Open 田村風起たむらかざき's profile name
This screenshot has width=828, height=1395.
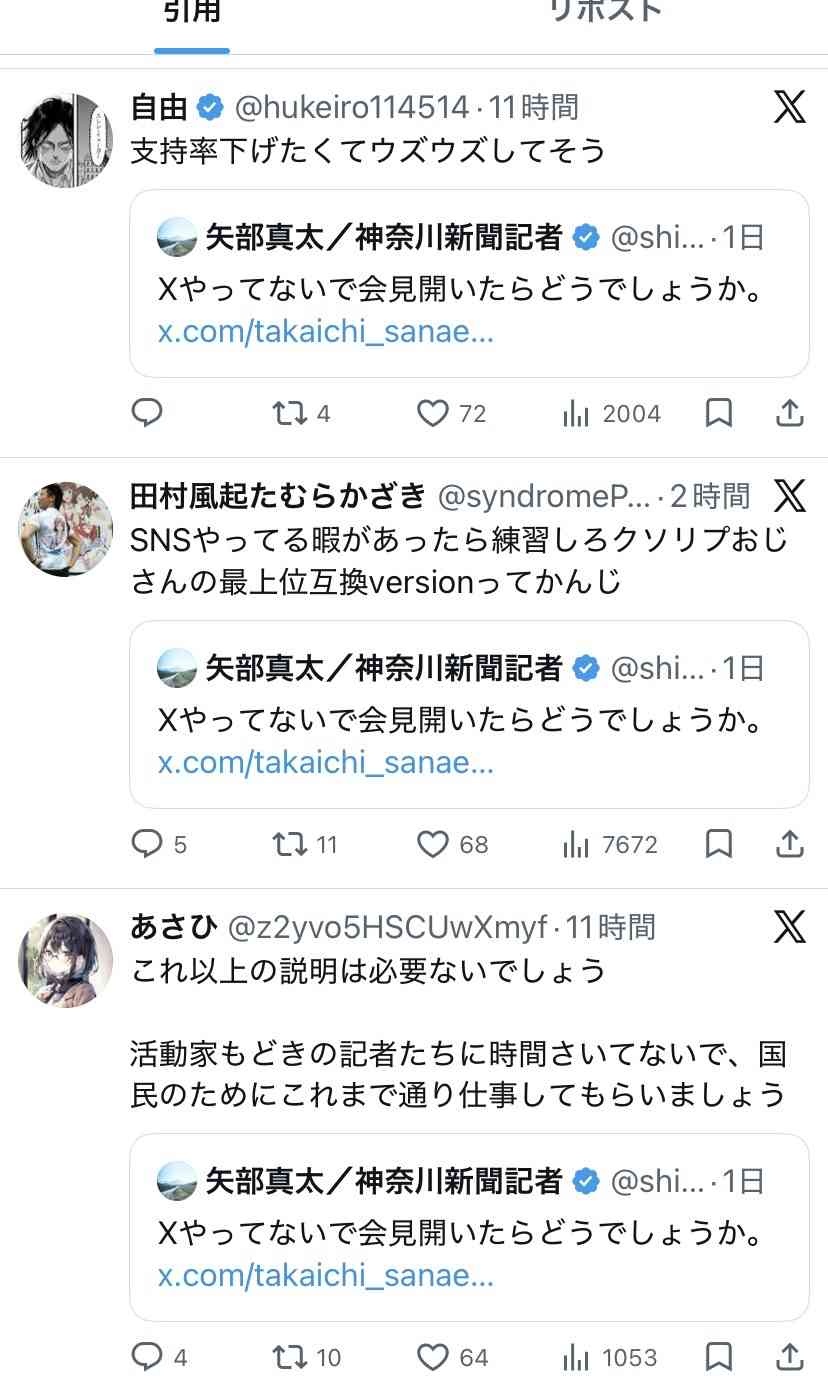[278, 495]
